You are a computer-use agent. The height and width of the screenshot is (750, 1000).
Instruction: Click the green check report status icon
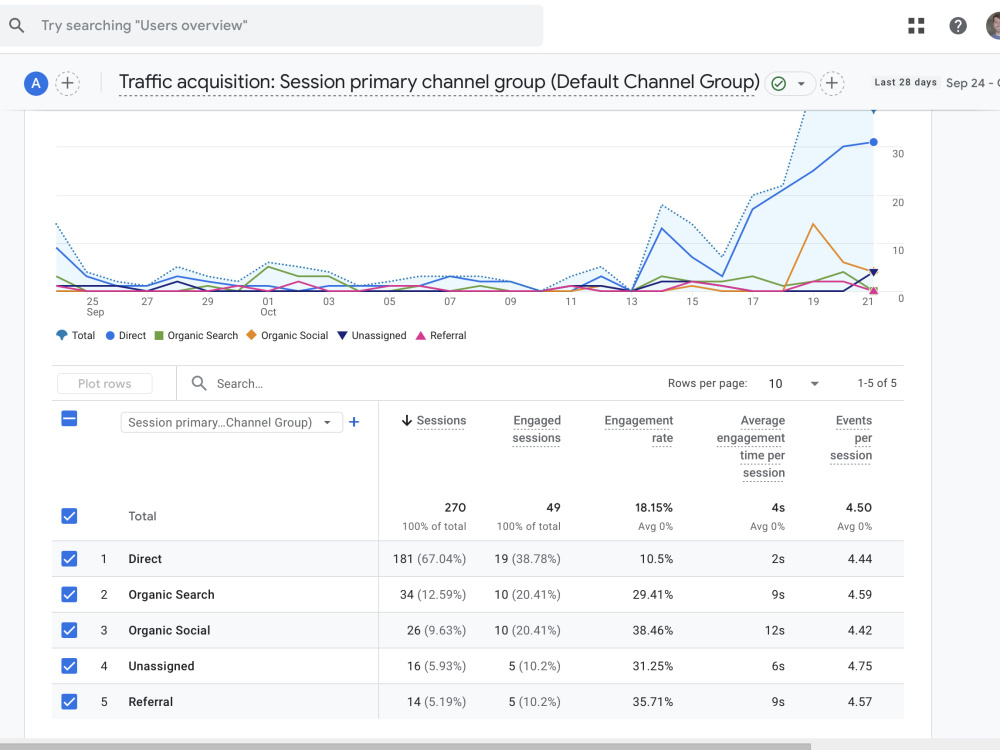pyautogui.click(x=778, y=84)
